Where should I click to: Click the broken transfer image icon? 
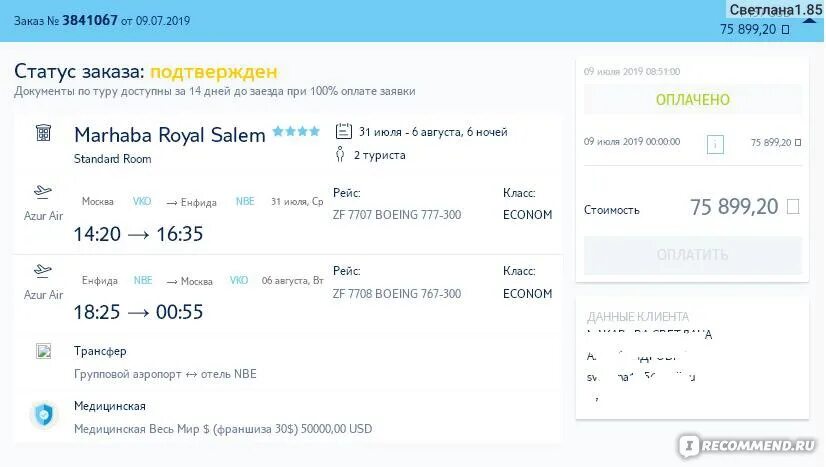(x=43, y=351)
